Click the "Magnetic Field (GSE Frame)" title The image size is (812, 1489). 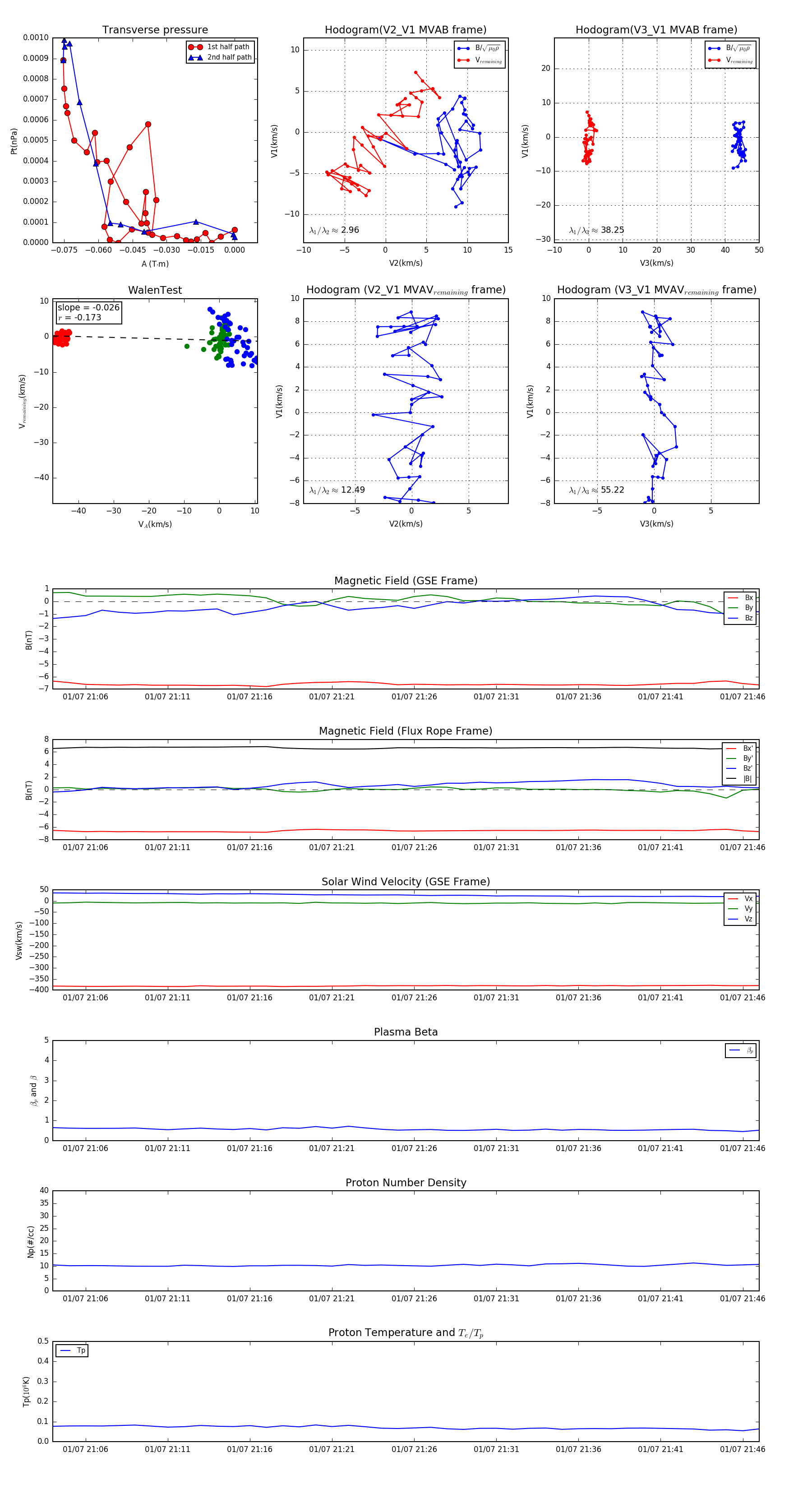tap(406, 581)
